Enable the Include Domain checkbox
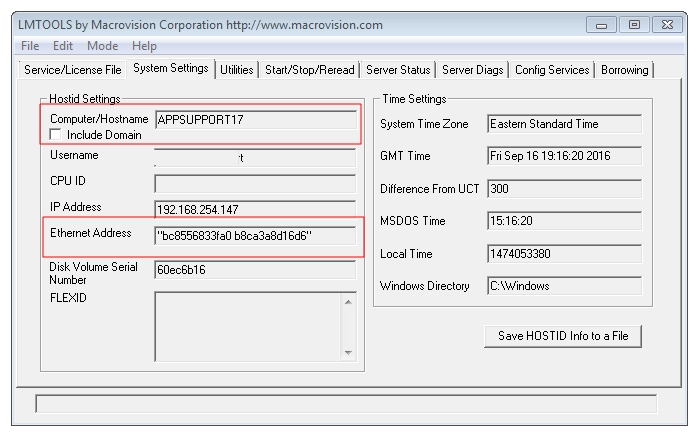 coord(56,134)
